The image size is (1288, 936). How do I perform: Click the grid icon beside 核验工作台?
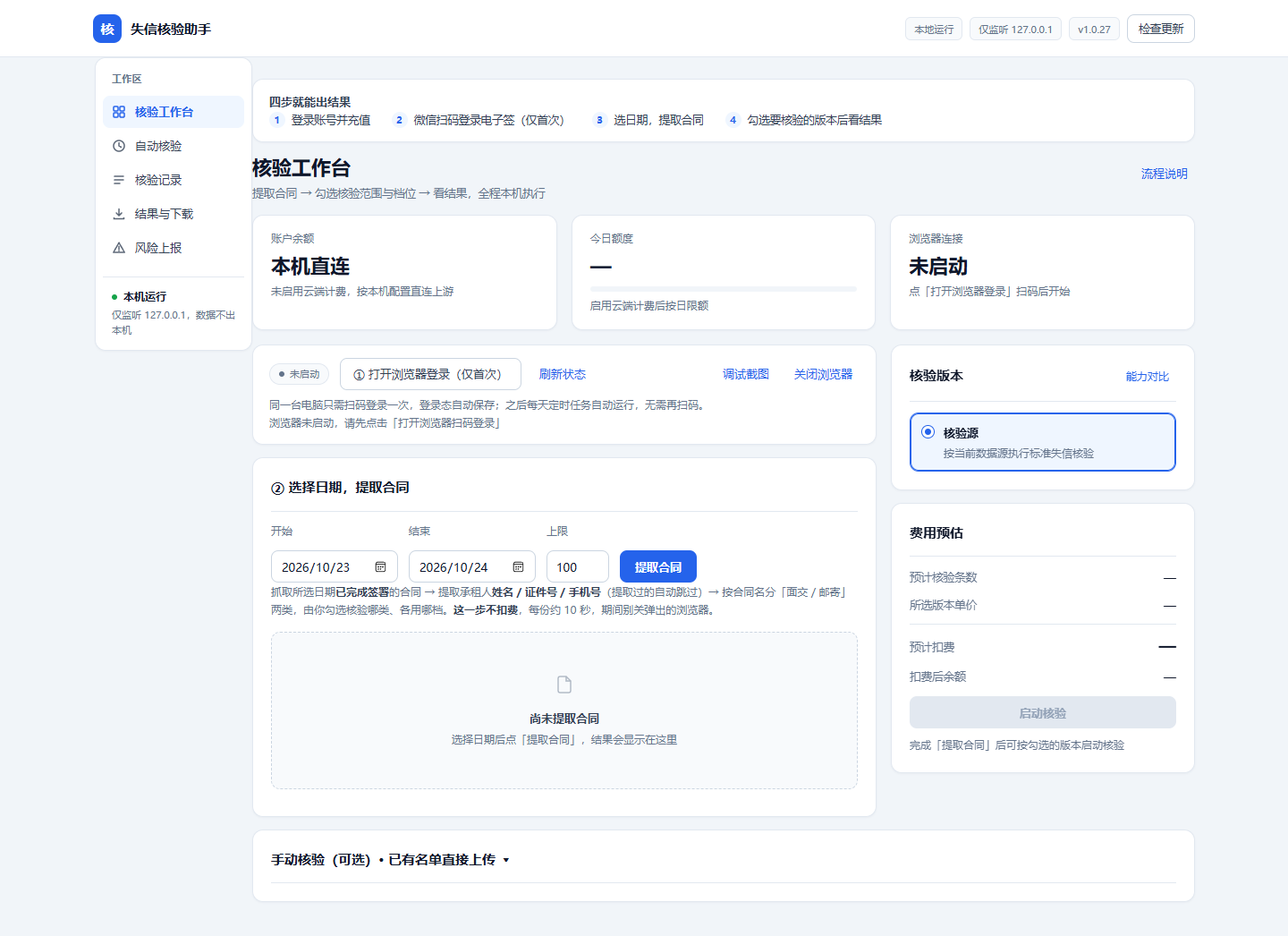[x=119, y=112]
